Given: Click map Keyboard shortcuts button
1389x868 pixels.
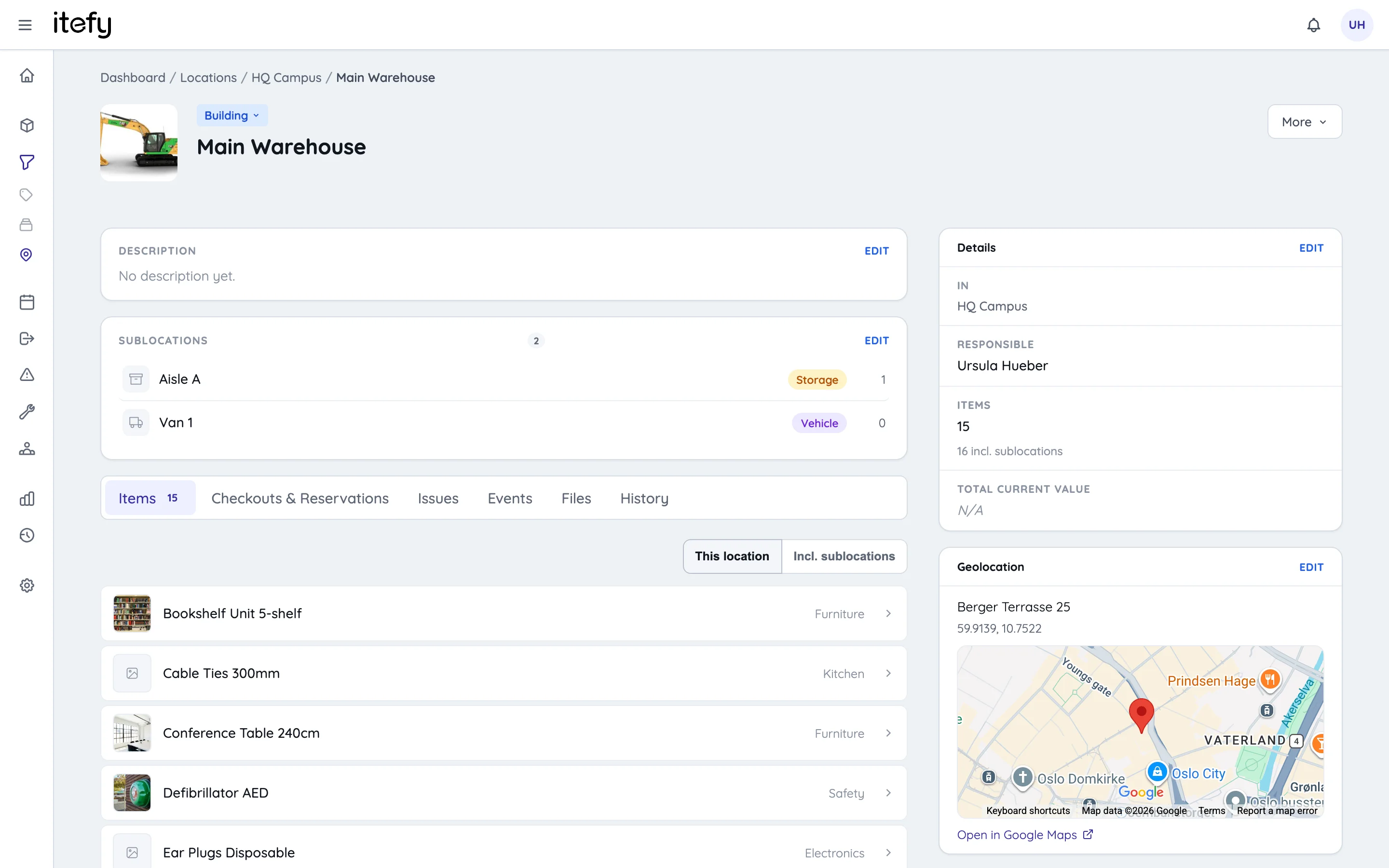Looking at the screenshot, I should [x=1028, y=811].
